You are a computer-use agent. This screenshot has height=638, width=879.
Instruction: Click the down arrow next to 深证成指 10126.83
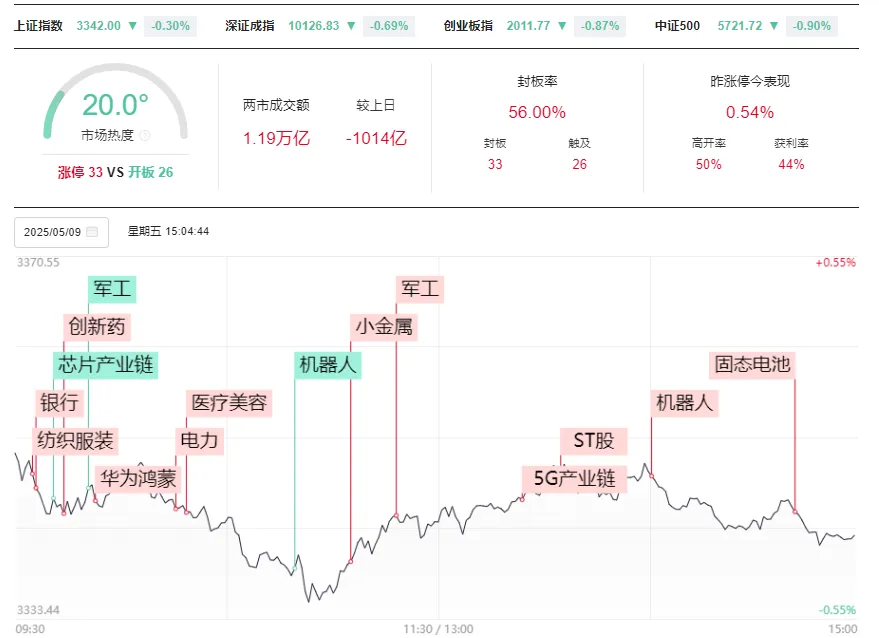pyautogui.click(x=351, y=26)
